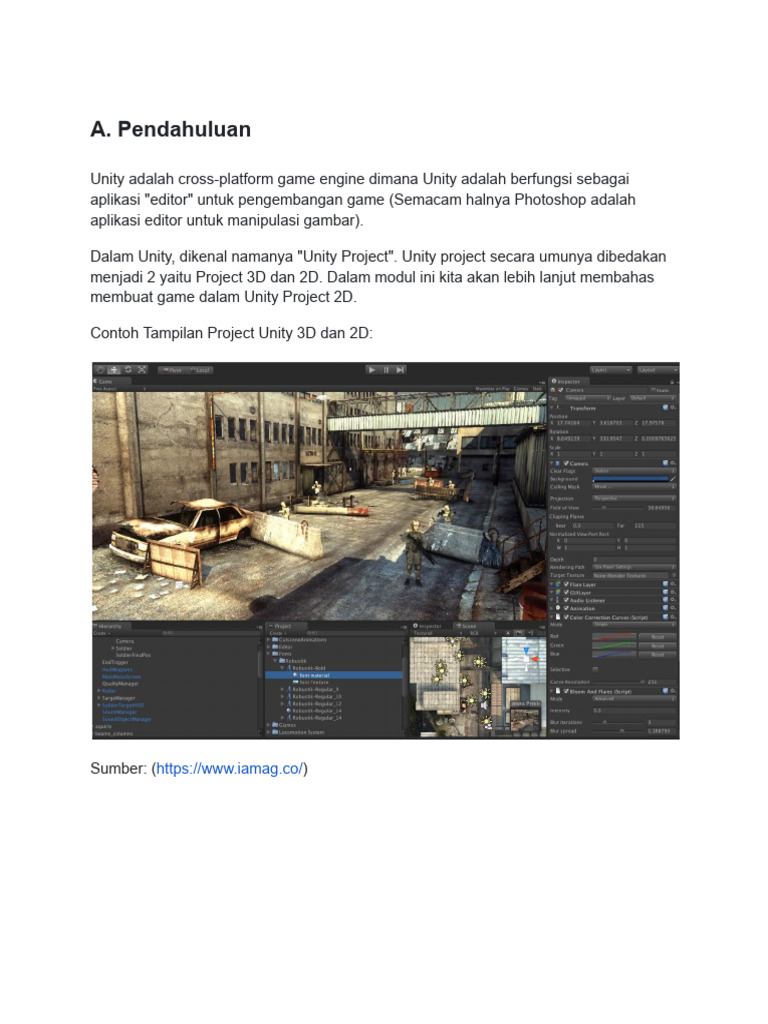Open the Clear Flags dropdown
Screen dimensions: 768x1024
click(x=634, y=471)
